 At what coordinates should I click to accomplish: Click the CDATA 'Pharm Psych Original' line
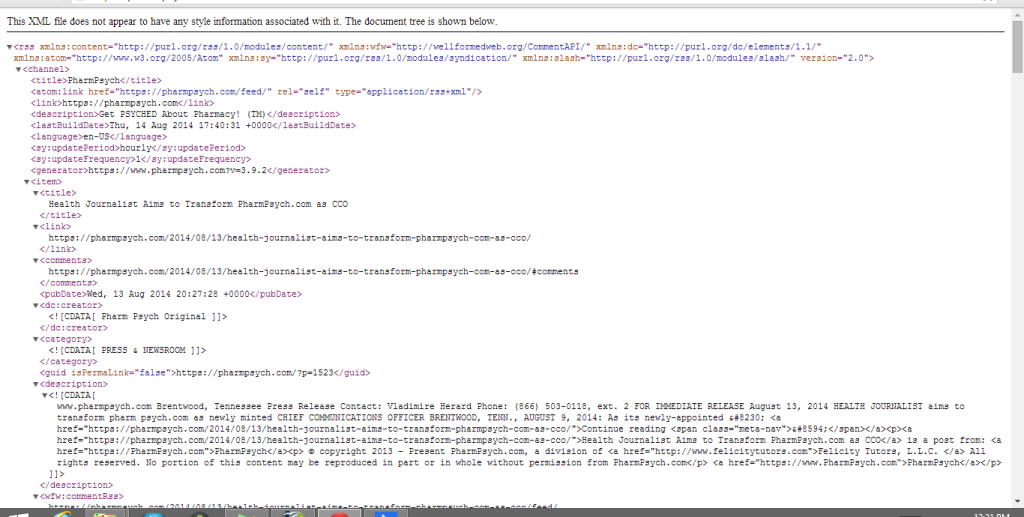pyautogui.click(x=138, y=317)
